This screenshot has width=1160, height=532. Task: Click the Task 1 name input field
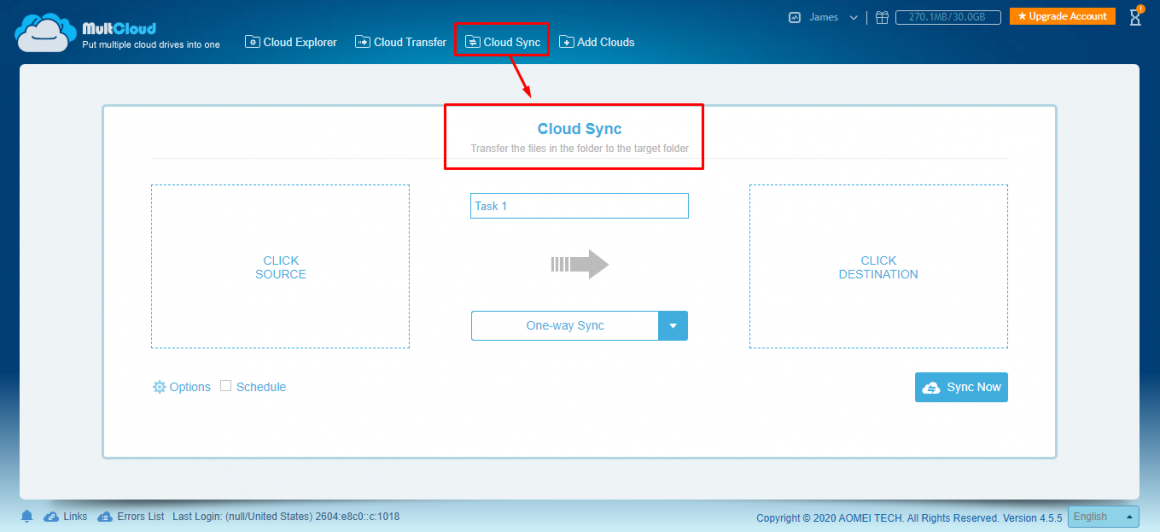579,206
